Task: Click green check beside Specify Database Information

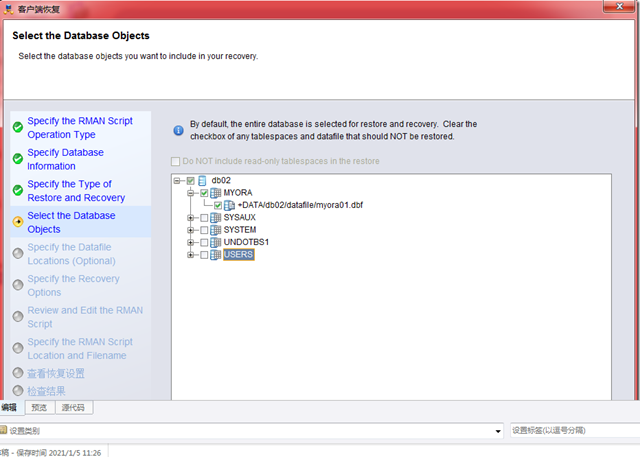Action: 17,158
